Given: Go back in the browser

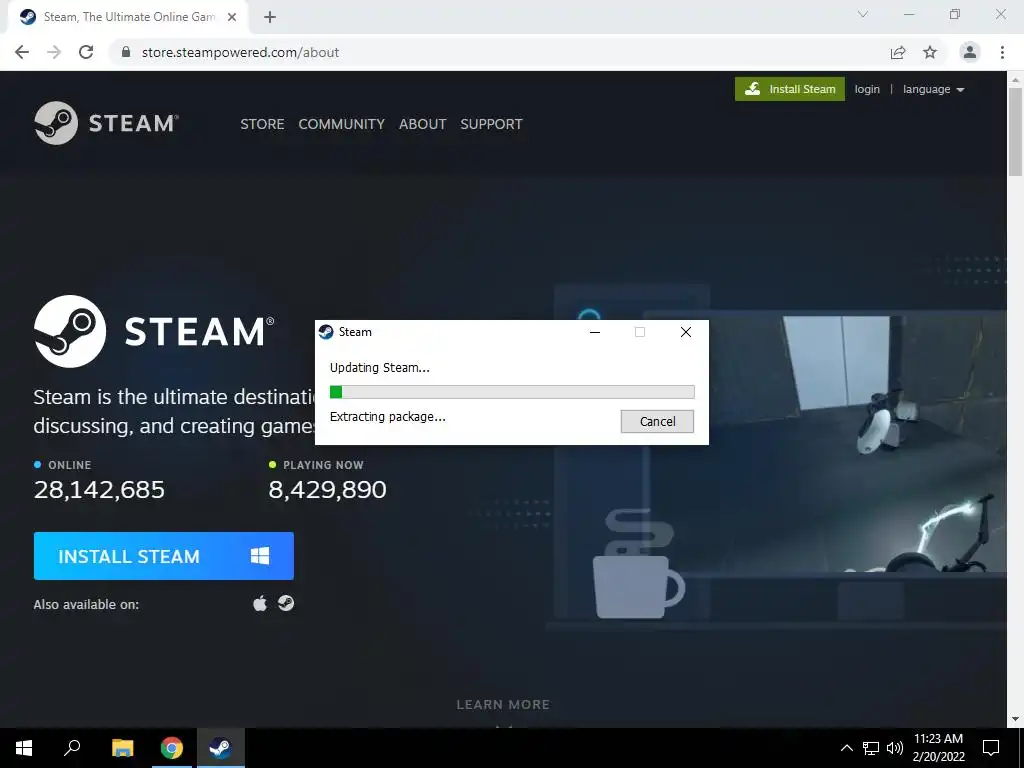Looking at the screenshot, I should 22,52.
